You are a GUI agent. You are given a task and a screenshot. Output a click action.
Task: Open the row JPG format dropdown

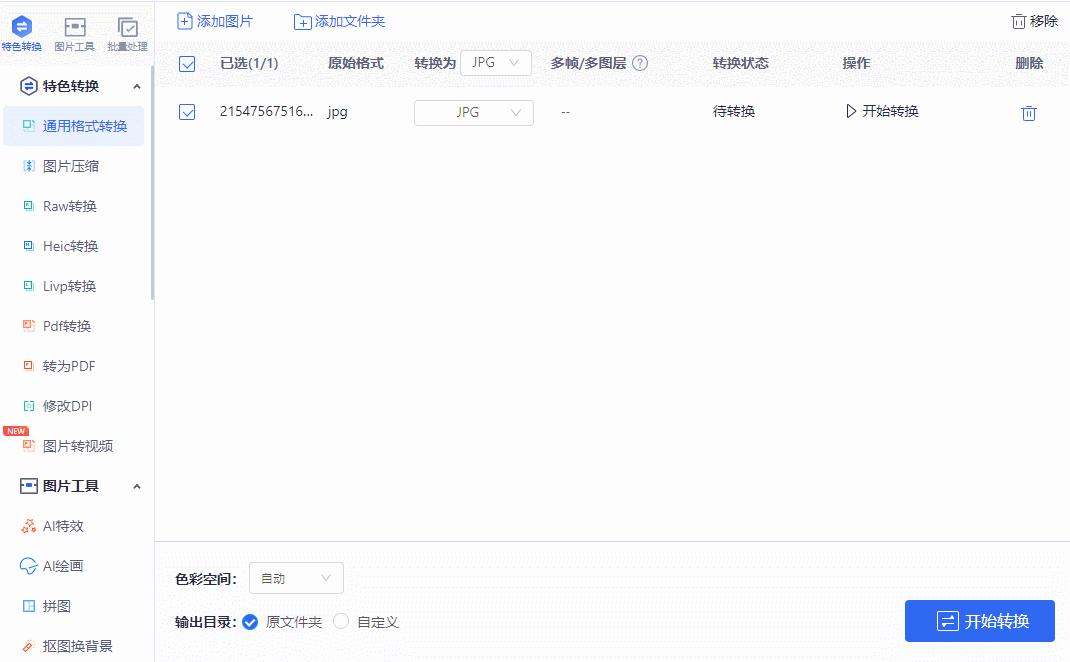click(x=474, y=113)
